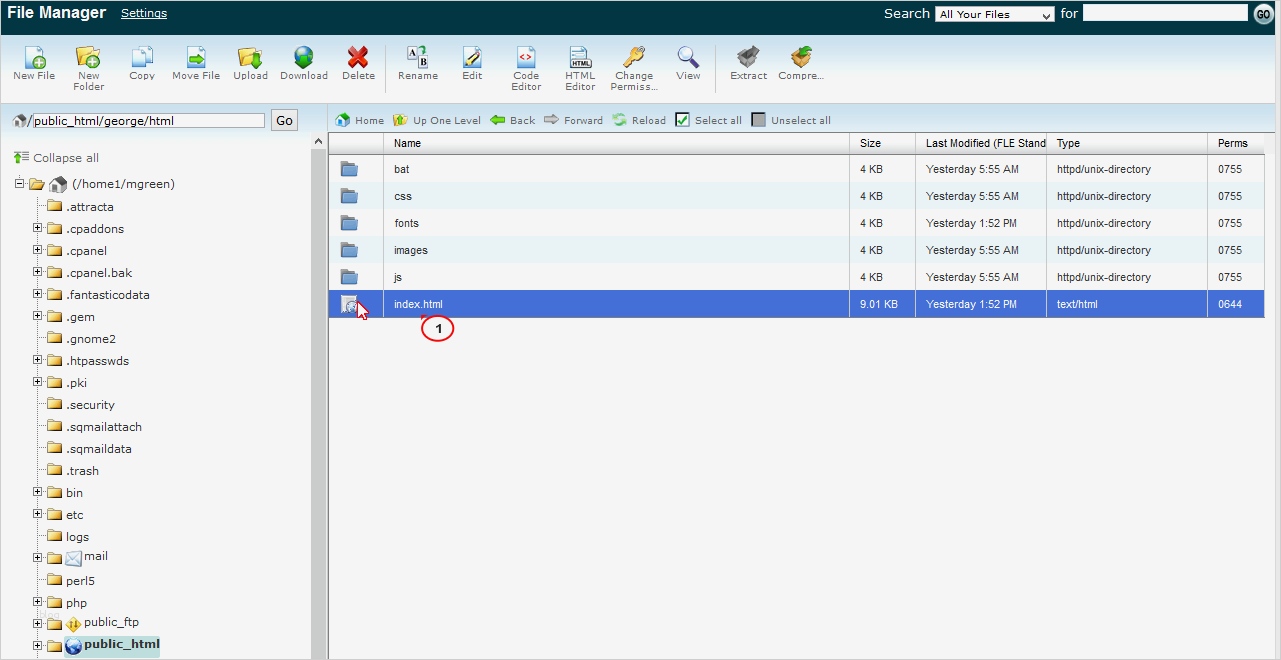The height and width of the screenshot is (660, 1281).
Task: Click the Extract archive icon
Action: click(748, 57)
